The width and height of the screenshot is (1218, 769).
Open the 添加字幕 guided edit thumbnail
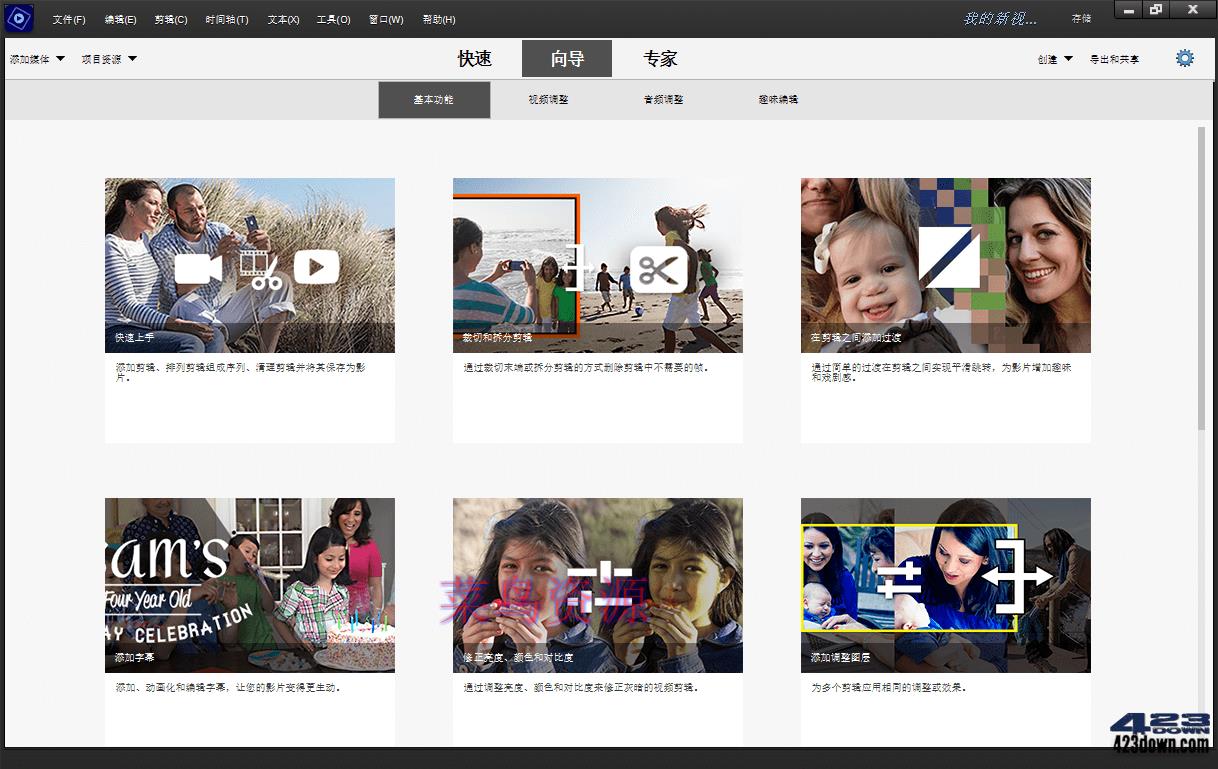[249, 585]
